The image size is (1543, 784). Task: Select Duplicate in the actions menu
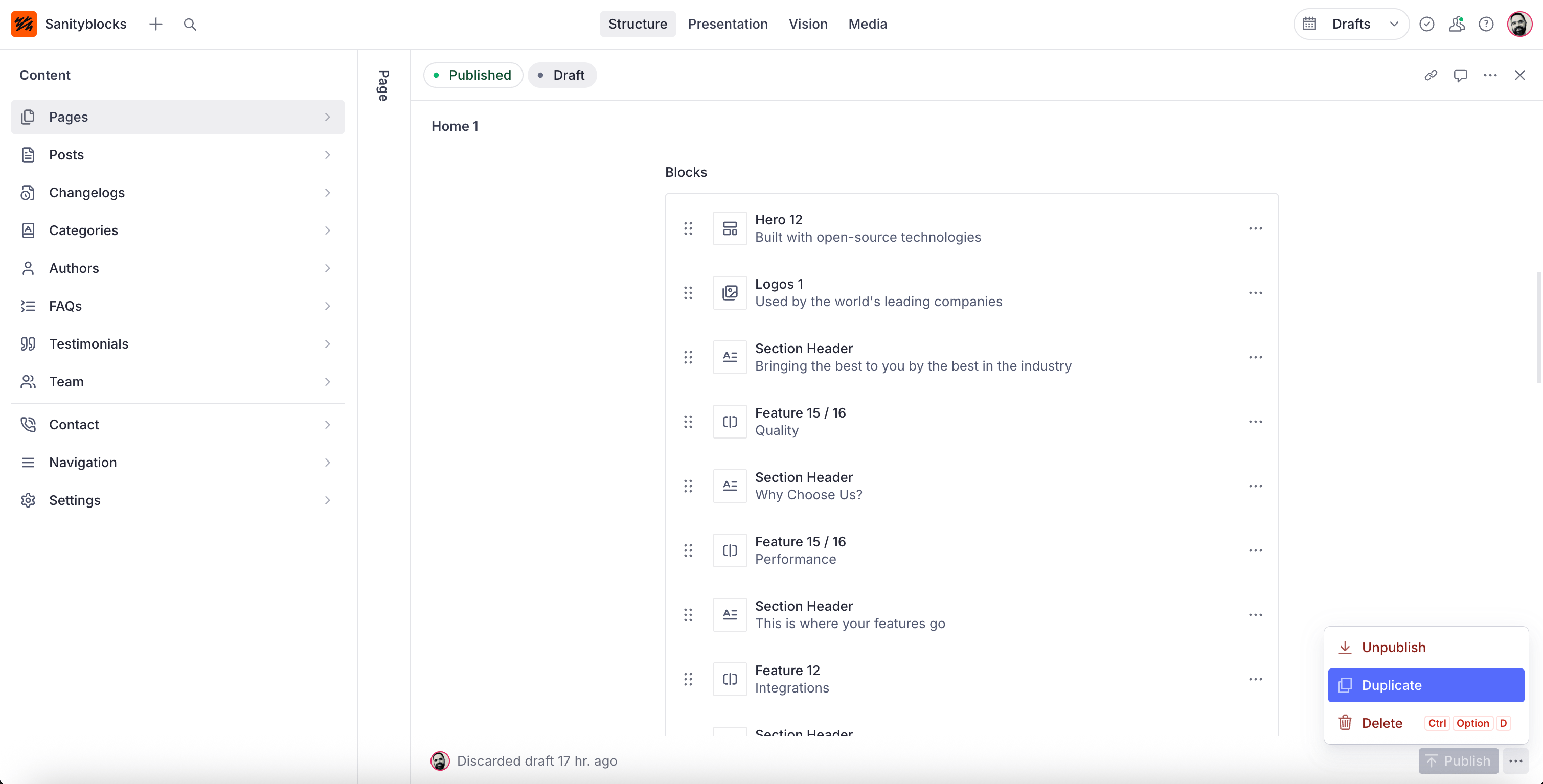[x=1425, y=685]
